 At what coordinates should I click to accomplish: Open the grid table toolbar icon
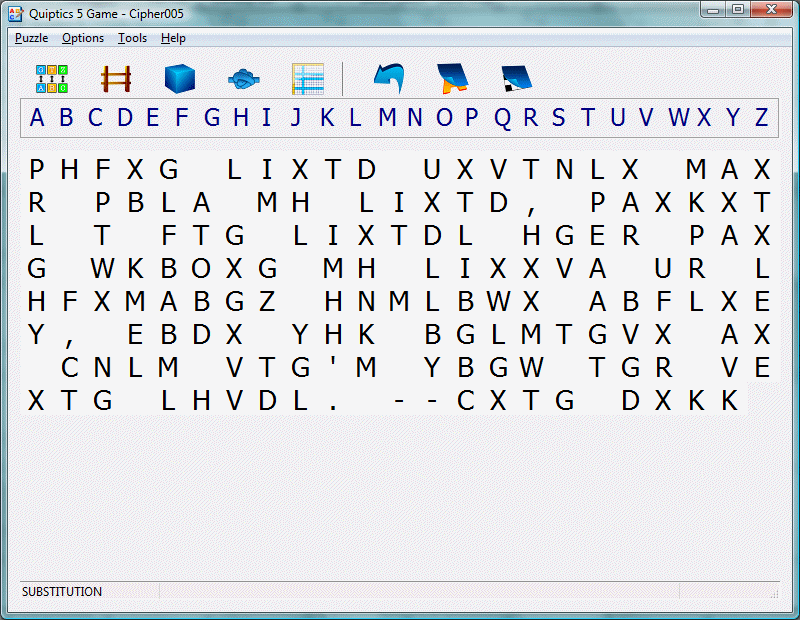pos(308,79)
